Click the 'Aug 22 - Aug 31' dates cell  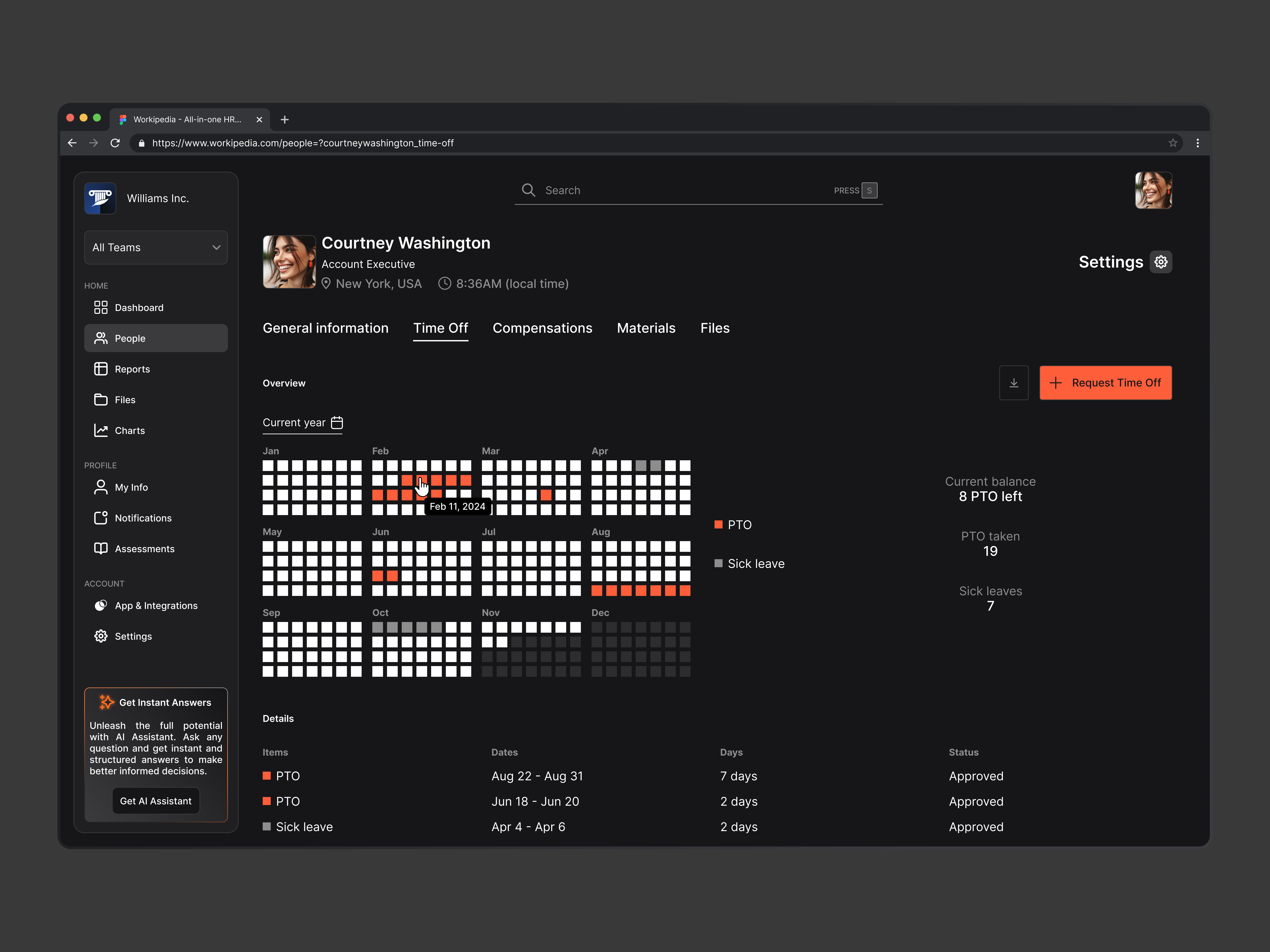(x=537, y=776)
